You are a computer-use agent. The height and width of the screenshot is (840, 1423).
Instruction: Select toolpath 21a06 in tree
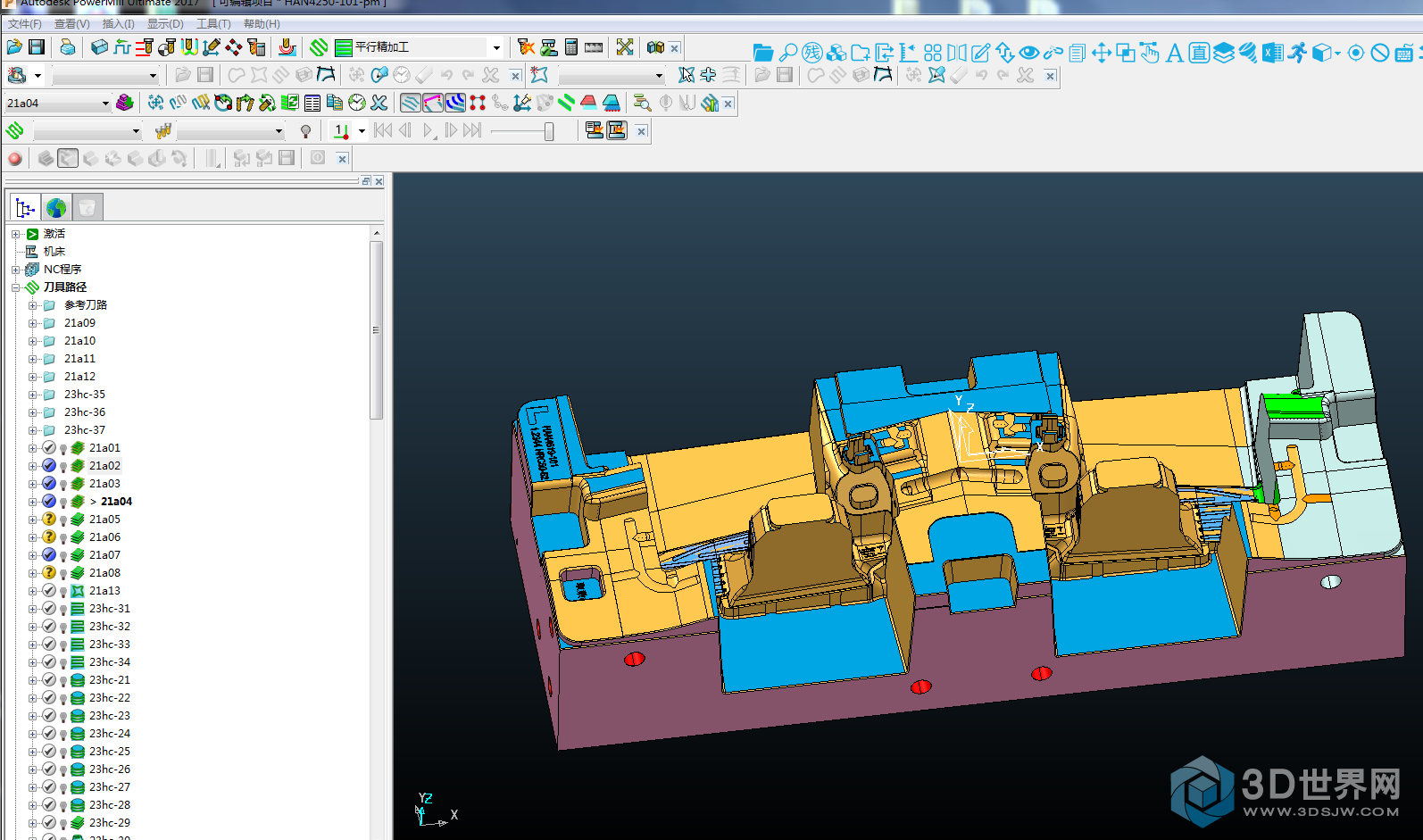click(104, 537)
